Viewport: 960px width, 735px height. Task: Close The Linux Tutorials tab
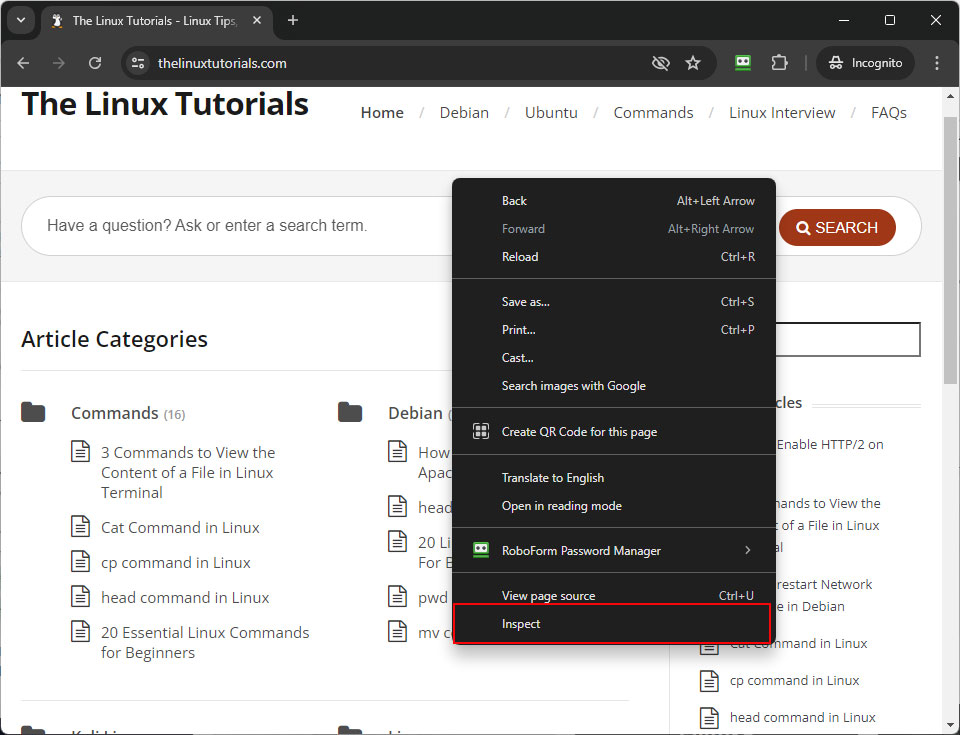coord(257,20)
